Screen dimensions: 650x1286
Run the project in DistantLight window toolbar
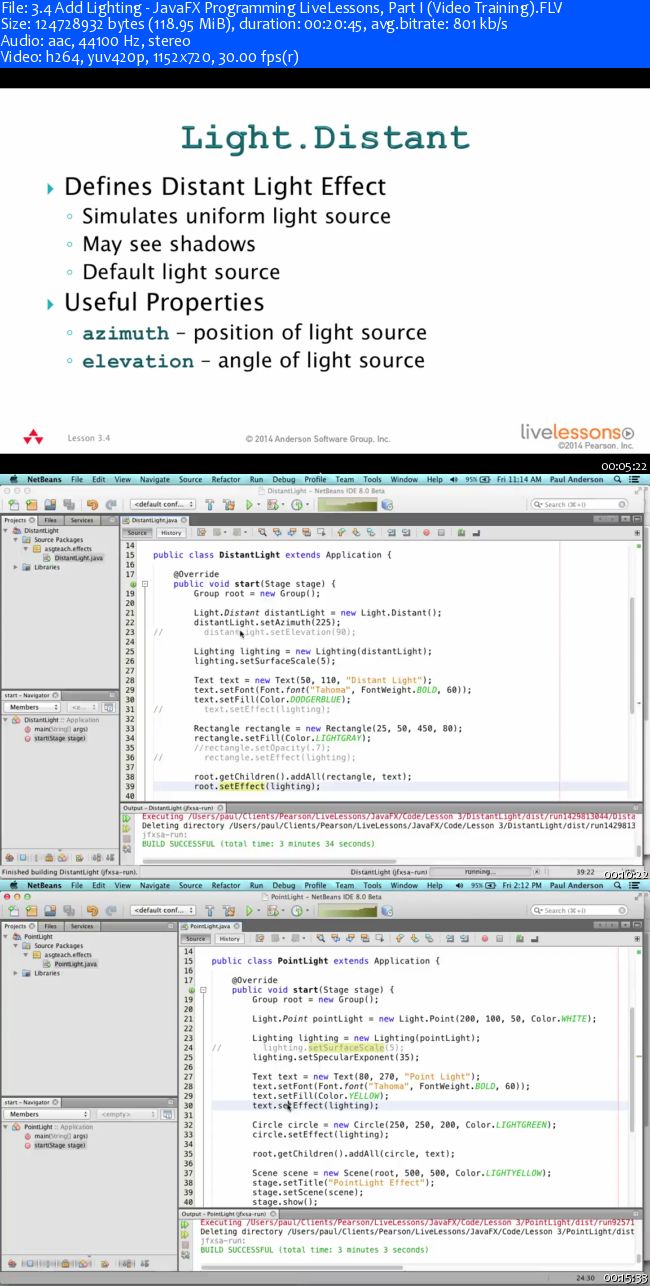250,505
